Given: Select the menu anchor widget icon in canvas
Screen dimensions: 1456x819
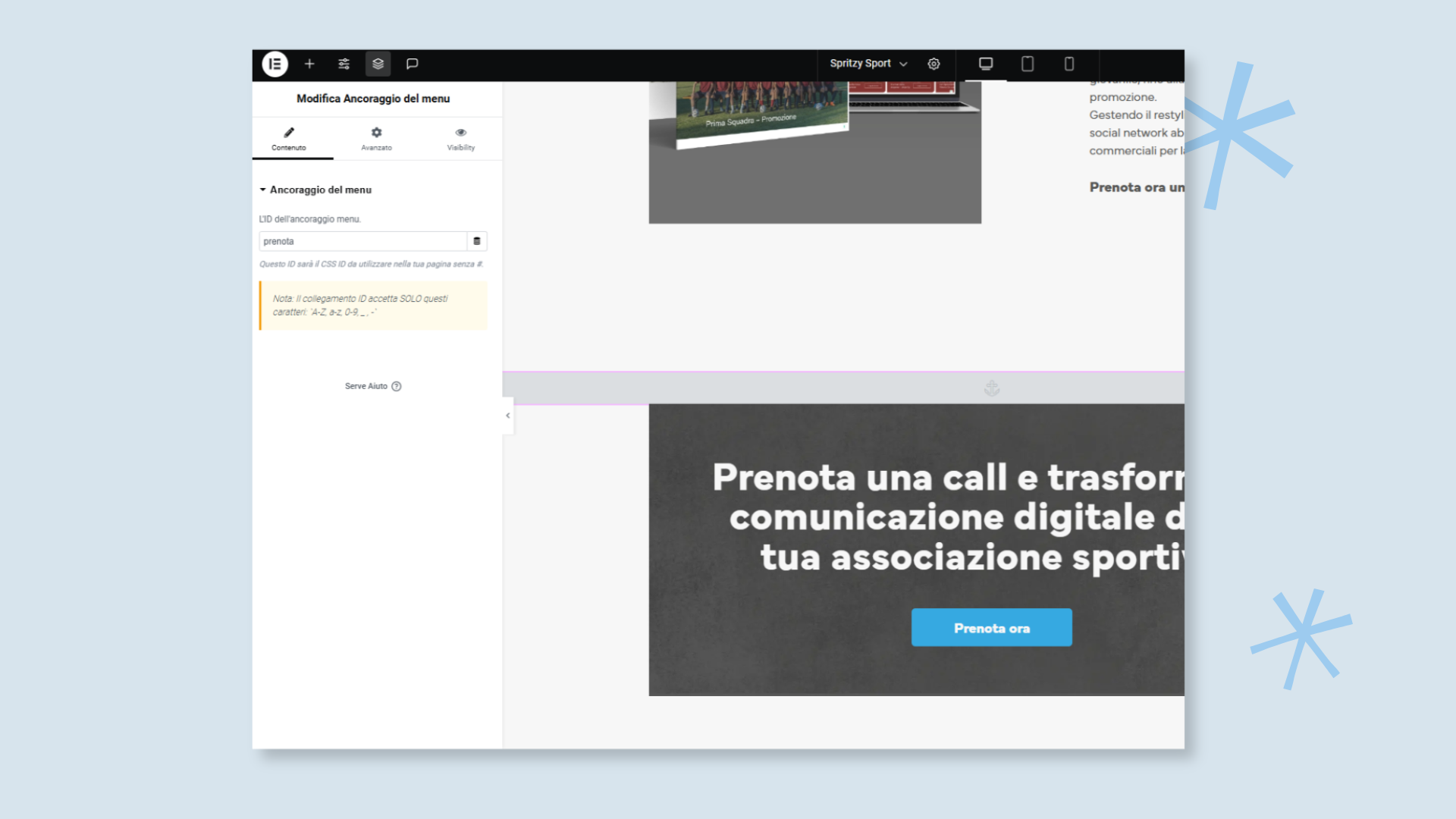Looking at the screenshot, I should 992,388.
